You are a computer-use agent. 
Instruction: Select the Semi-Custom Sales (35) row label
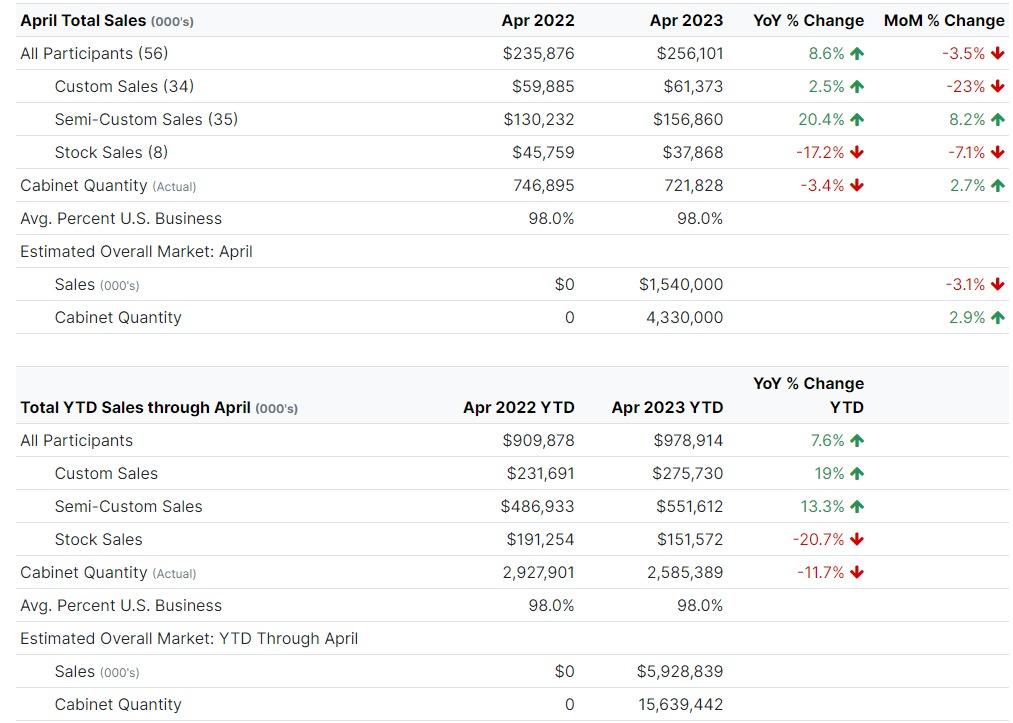(146, 120)
